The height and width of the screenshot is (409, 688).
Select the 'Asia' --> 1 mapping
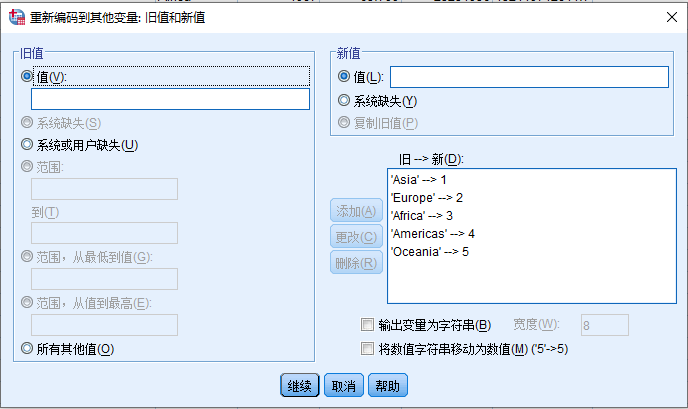419,180
